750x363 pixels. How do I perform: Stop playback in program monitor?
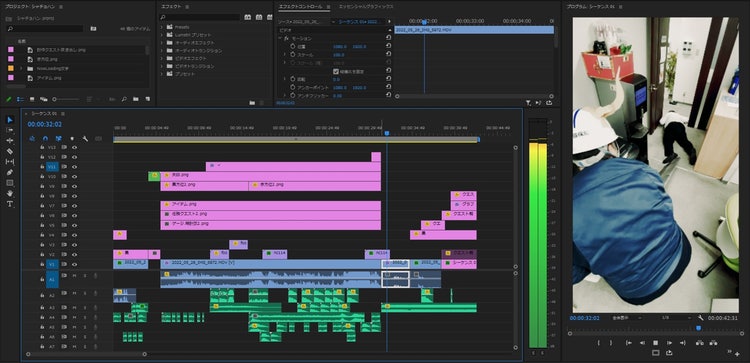point(655,342)
